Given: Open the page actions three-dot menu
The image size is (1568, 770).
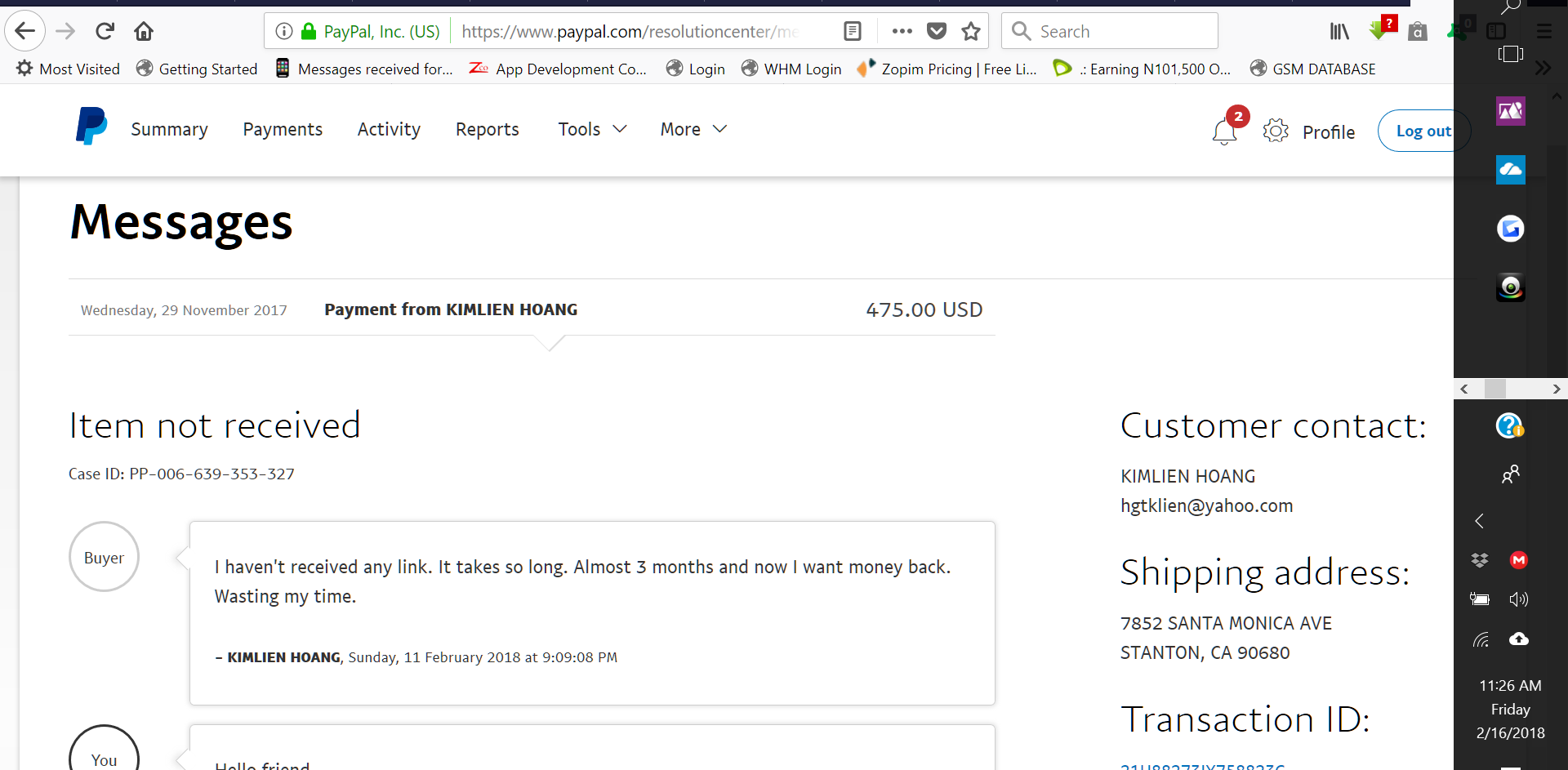Looking at the screenshot, I should click(x=902, y=31).
